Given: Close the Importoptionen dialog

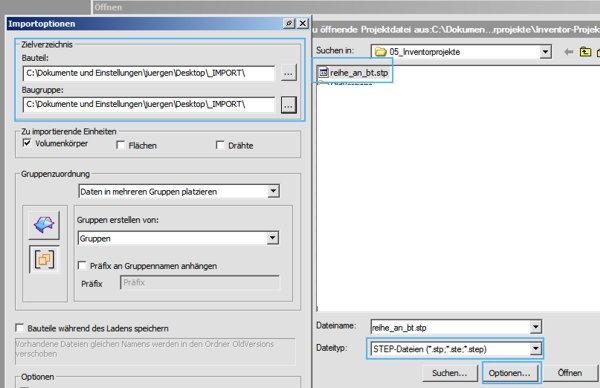Looking at the screenshot, I should click(x=303, y=23).
